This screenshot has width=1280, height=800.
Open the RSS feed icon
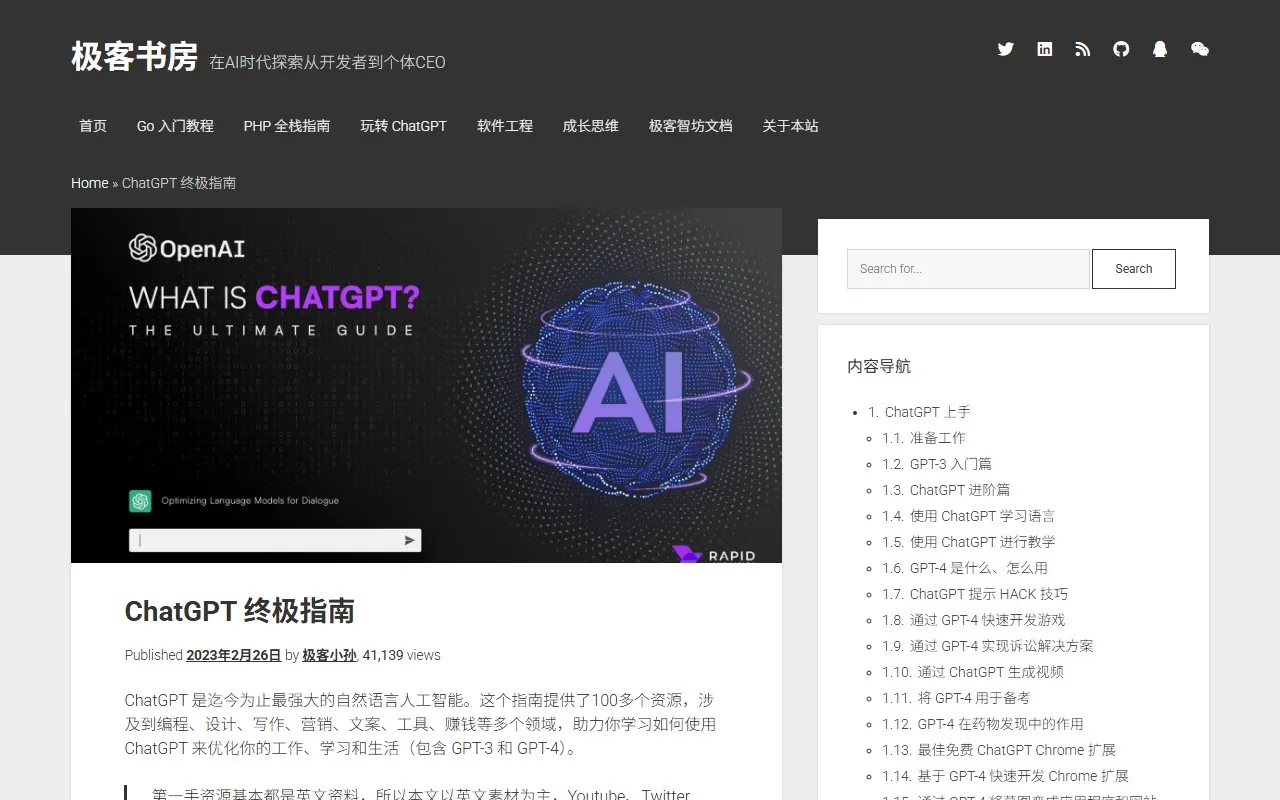[1083, 48]
